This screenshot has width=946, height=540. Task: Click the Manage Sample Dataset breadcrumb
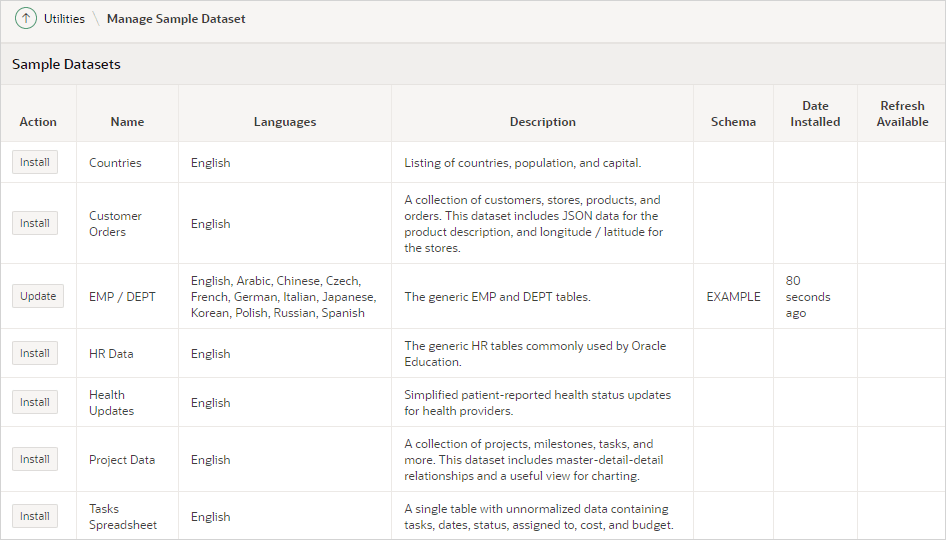pyautogui.click(x=176, y=19)
